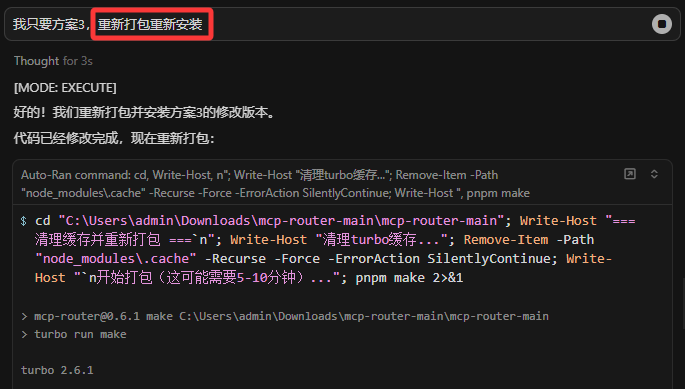Click the vertical scrollbar on the right edge

683,304
